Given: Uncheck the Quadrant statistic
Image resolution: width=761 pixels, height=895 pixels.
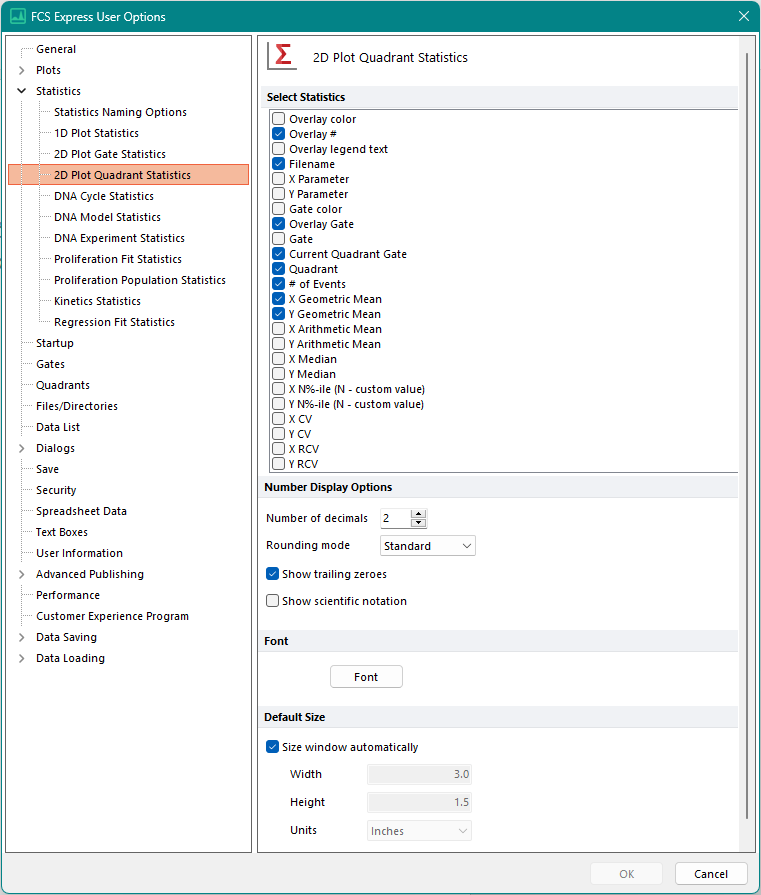Looking at the screenshot, I should [279, 268].
